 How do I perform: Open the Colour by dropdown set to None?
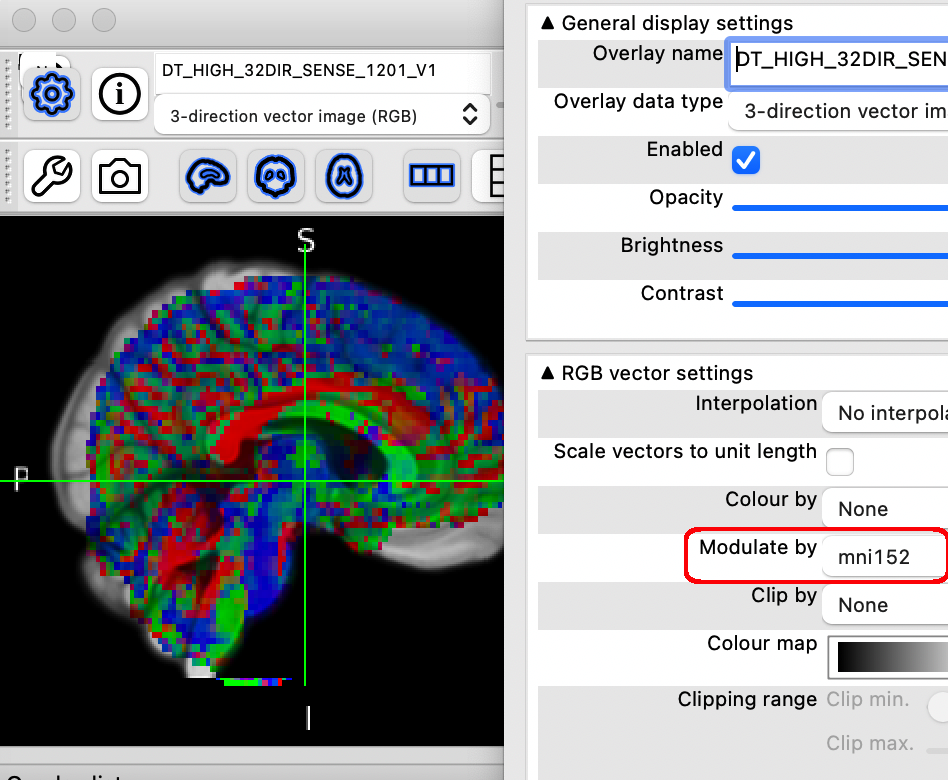pyautogui.click(x=884, y=509)
